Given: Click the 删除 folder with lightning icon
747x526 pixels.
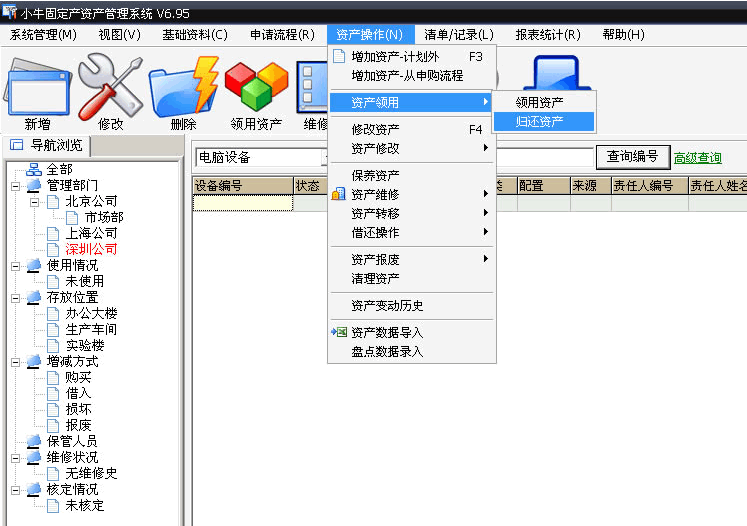Looking at the screenshot, I should [x=184, y=86].
